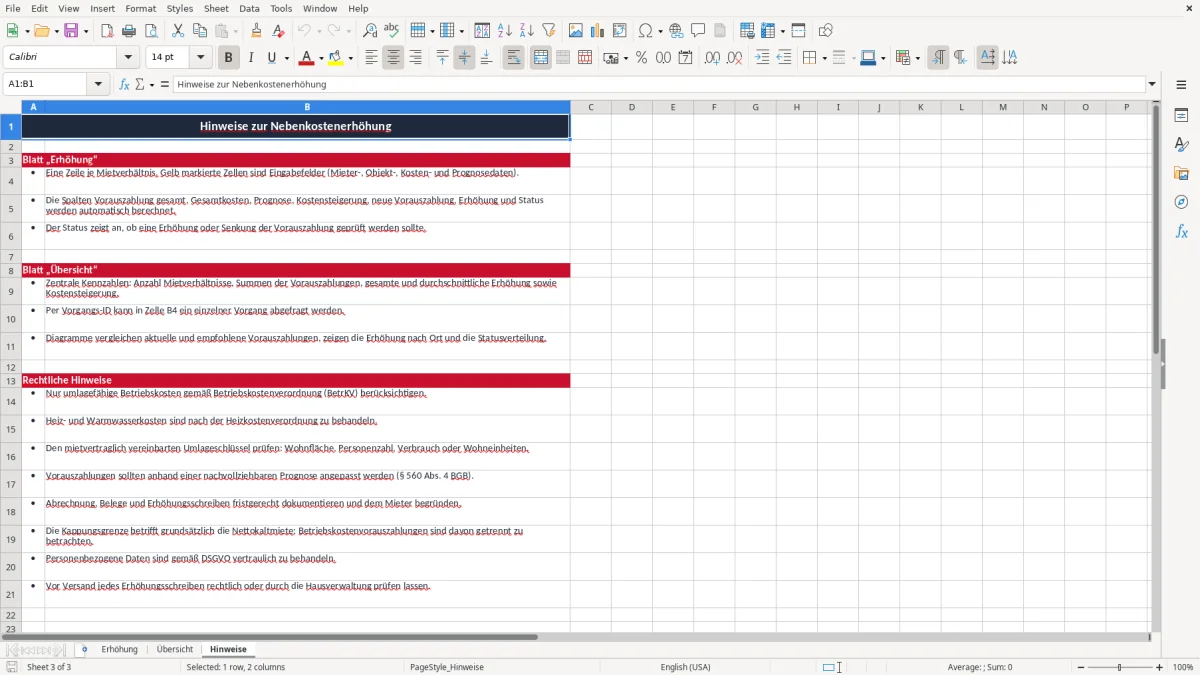Toggle Italic formatting
The height and width of the screenshot is (675, 1200).
(x=251, y=58)
